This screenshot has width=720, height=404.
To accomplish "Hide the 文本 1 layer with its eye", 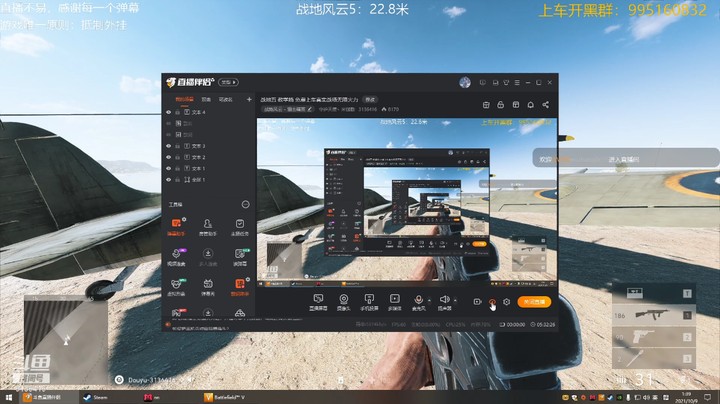I will [169, 168].
